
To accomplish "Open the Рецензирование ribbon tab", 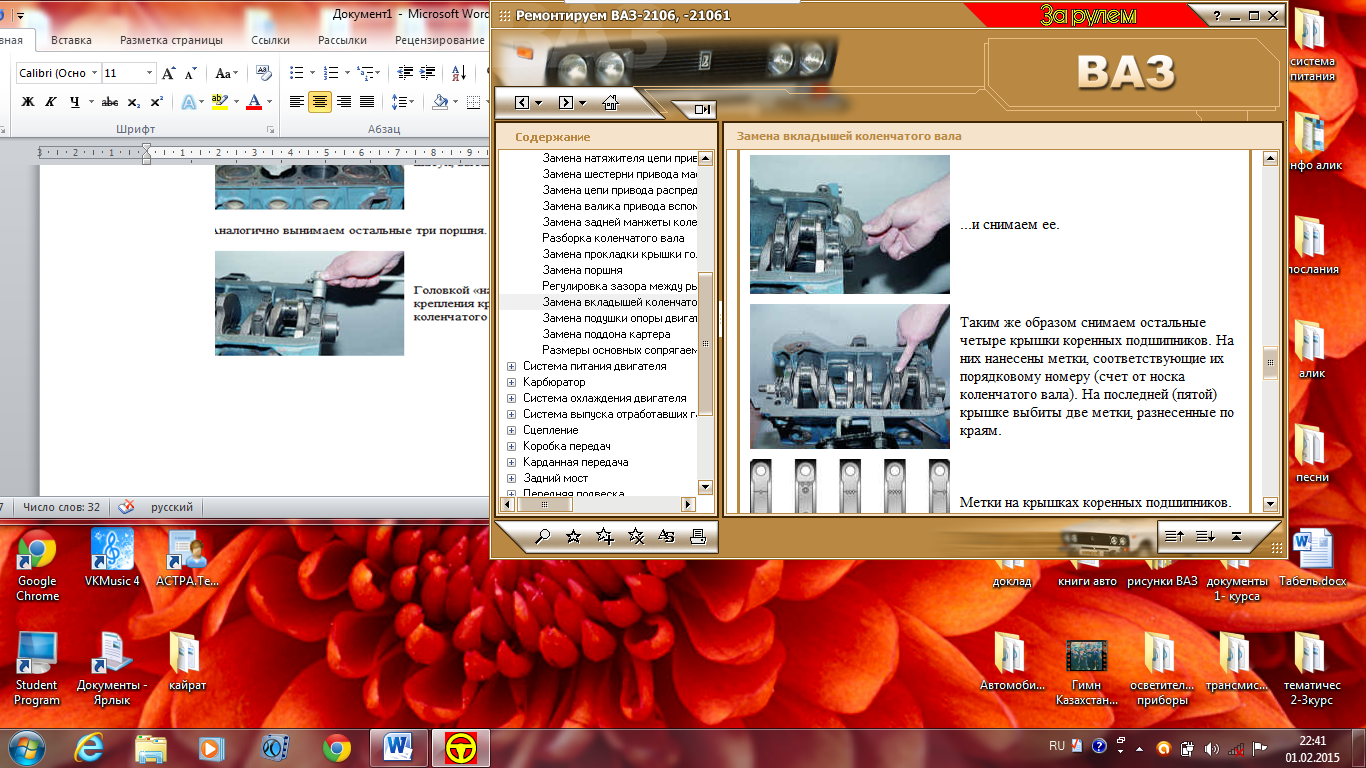I will pos(440,40).
